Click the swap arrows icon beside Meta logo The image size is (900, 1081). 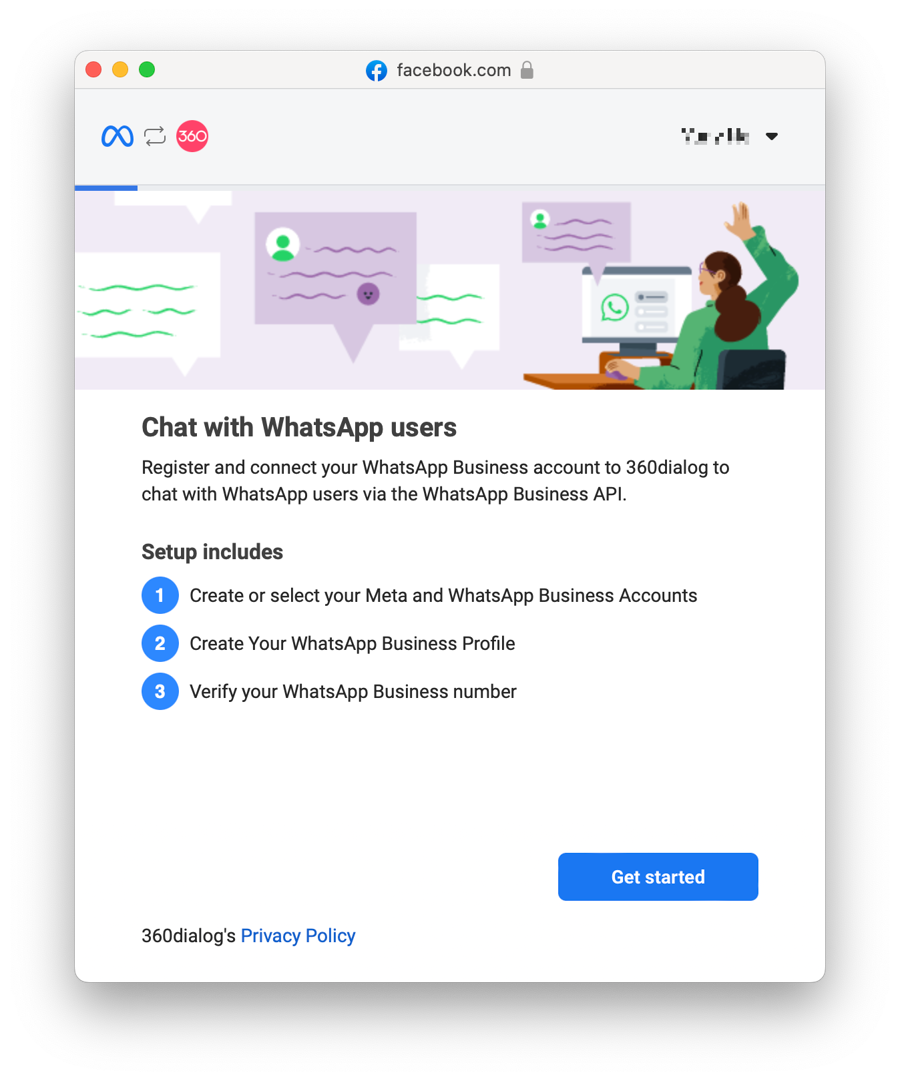click(155, 137)
